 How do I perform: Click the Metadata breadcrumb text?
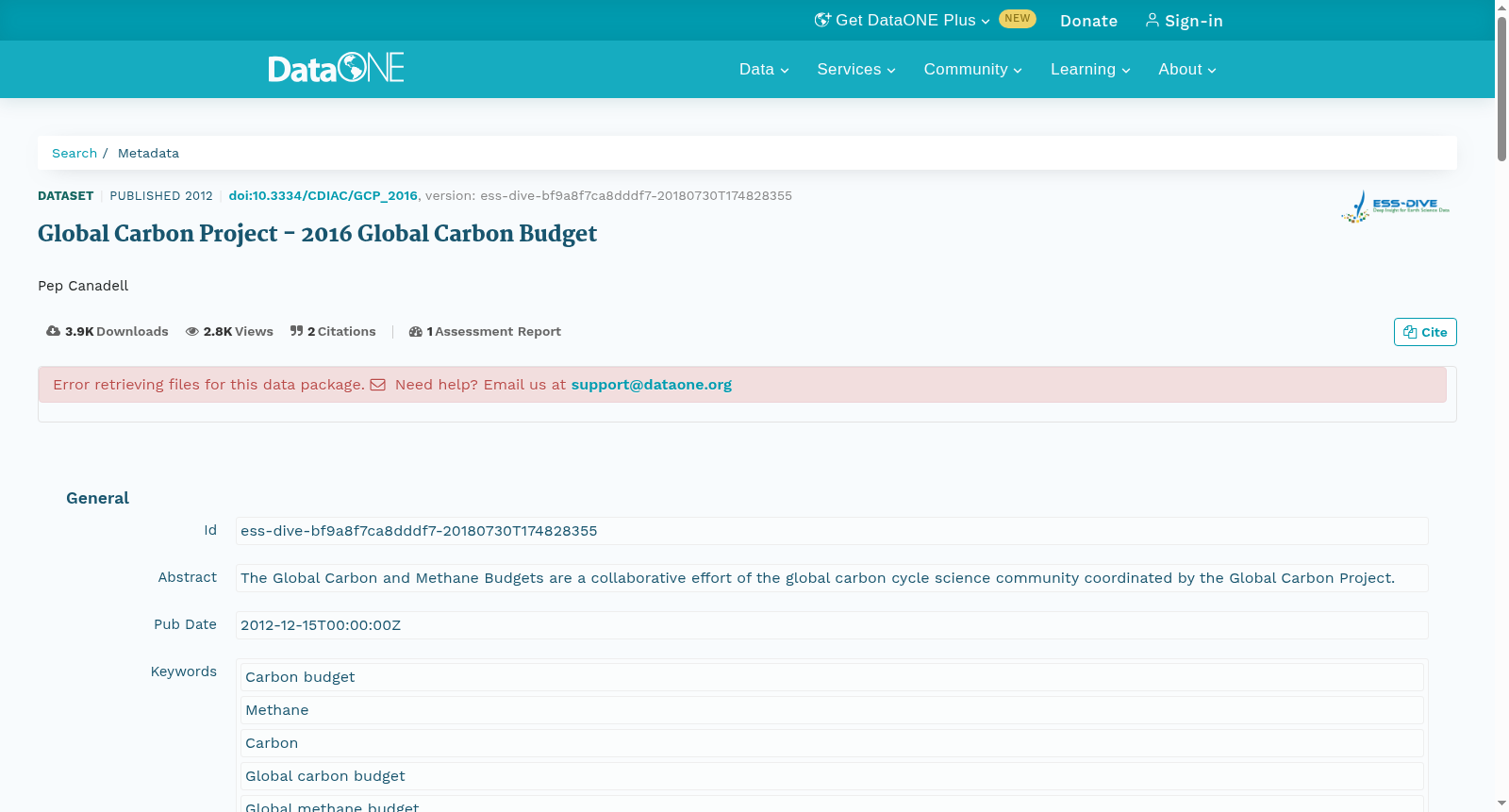[x=148, y=153]
